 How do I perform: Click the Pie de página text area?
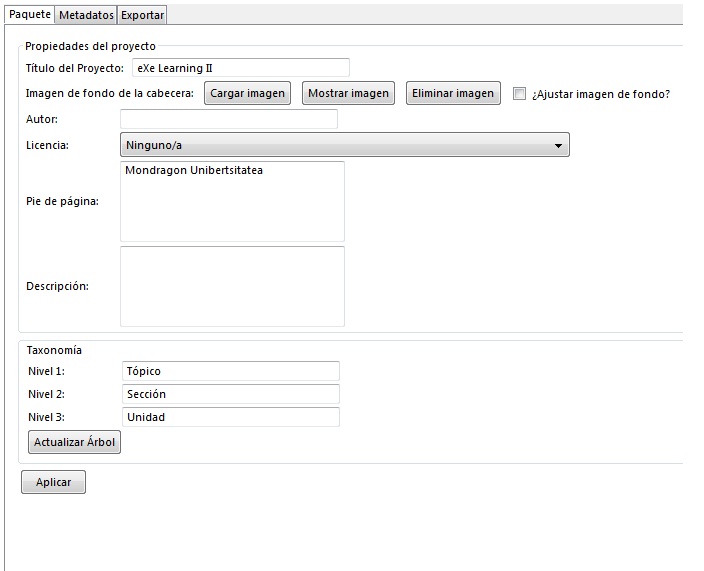click(x=232, y=201)
